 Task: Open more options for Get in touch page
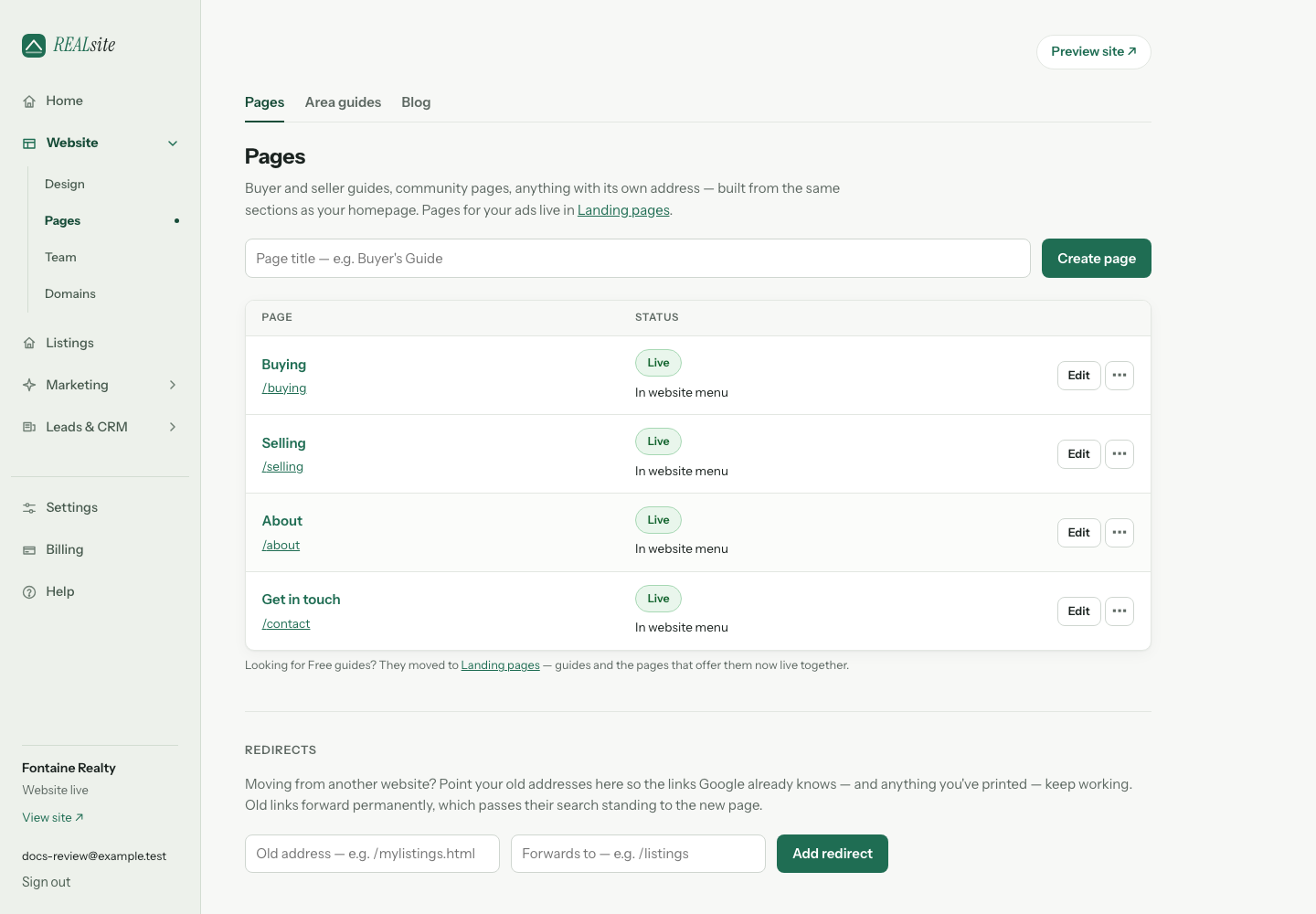[x=1120, y=611]
